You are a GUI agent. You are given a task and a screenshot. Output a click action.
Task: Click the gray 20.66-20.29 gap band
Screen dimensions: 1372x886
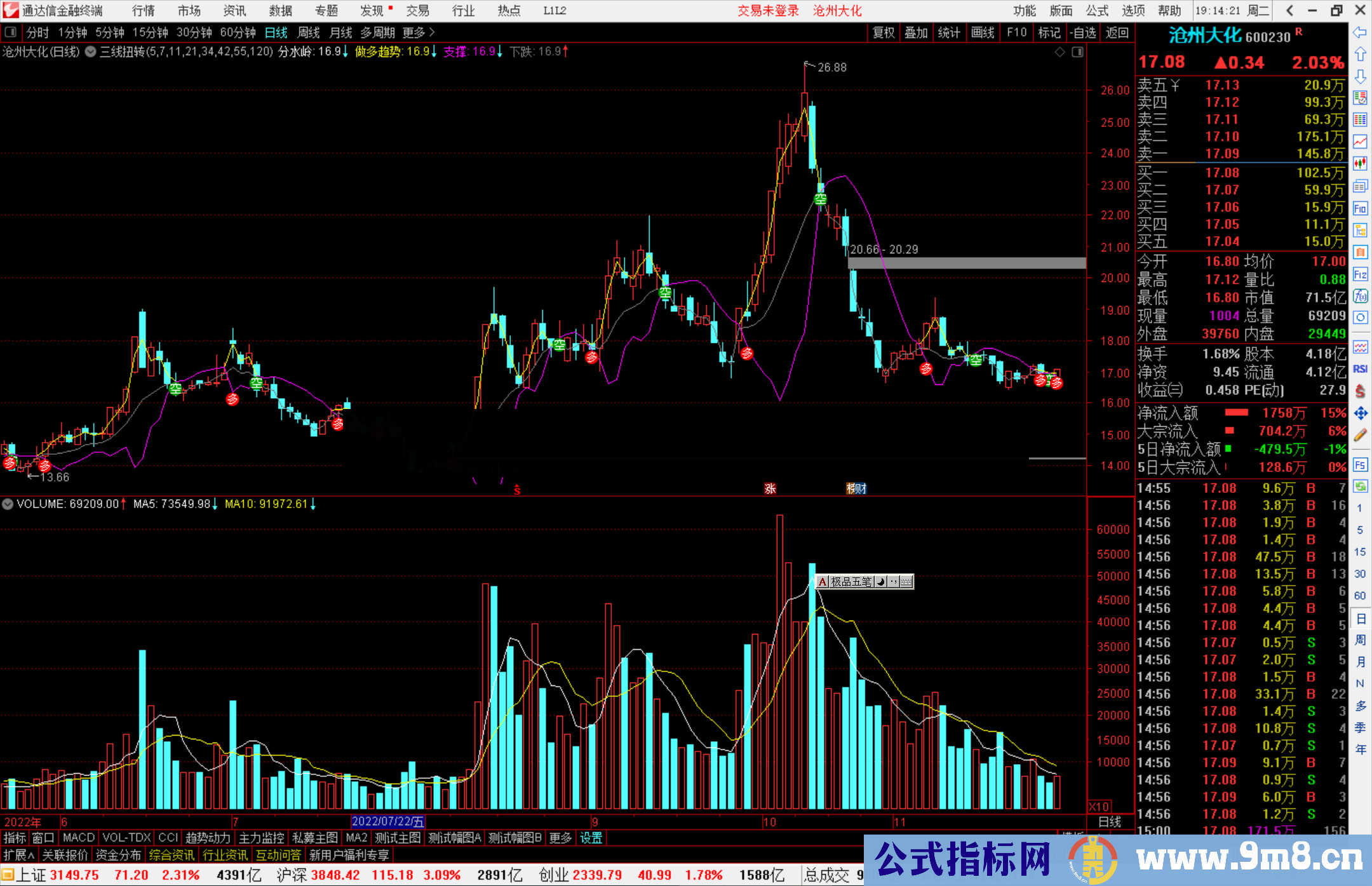[967, 263]
